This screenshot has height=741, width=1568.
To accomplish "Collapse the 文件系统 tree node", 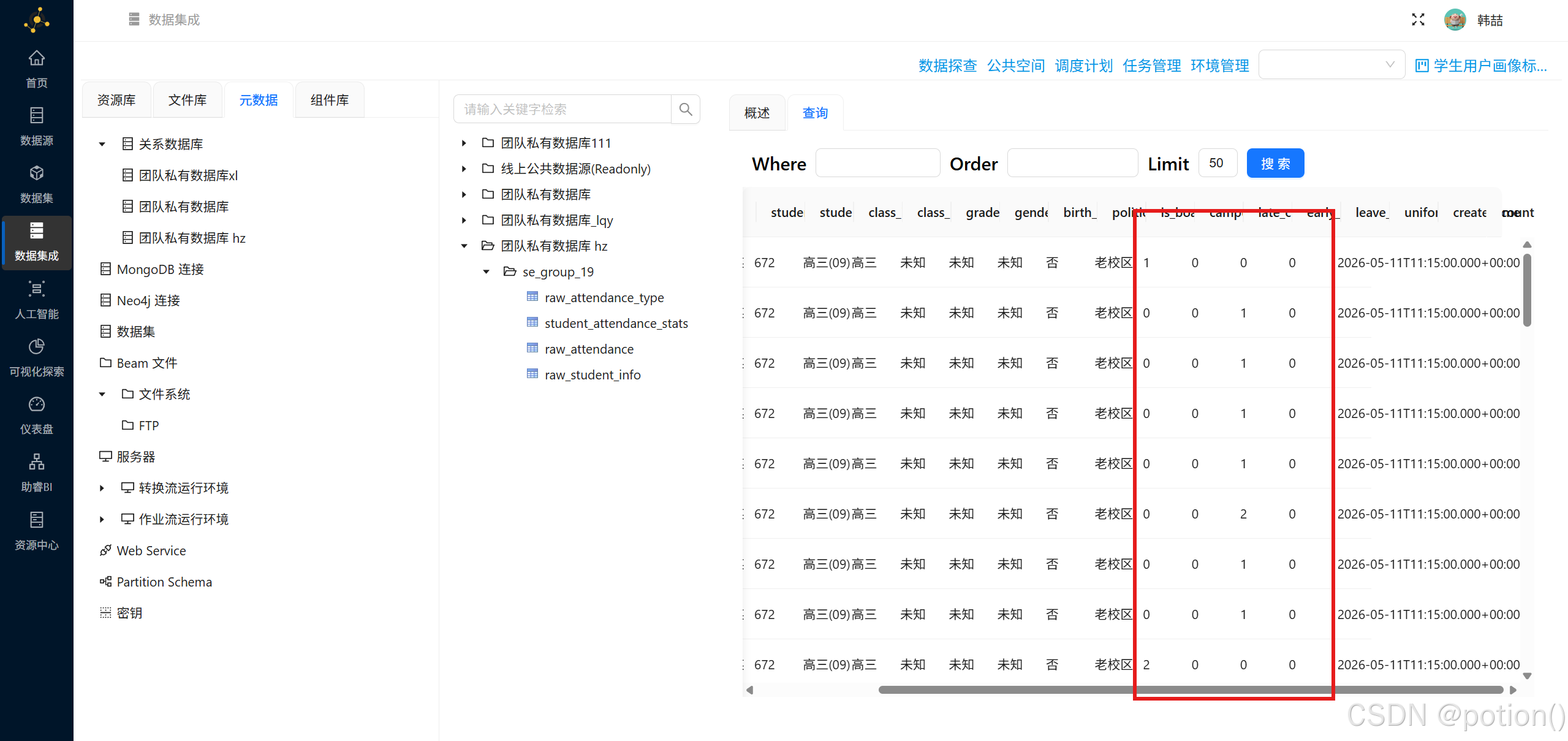I will point(102,394).
